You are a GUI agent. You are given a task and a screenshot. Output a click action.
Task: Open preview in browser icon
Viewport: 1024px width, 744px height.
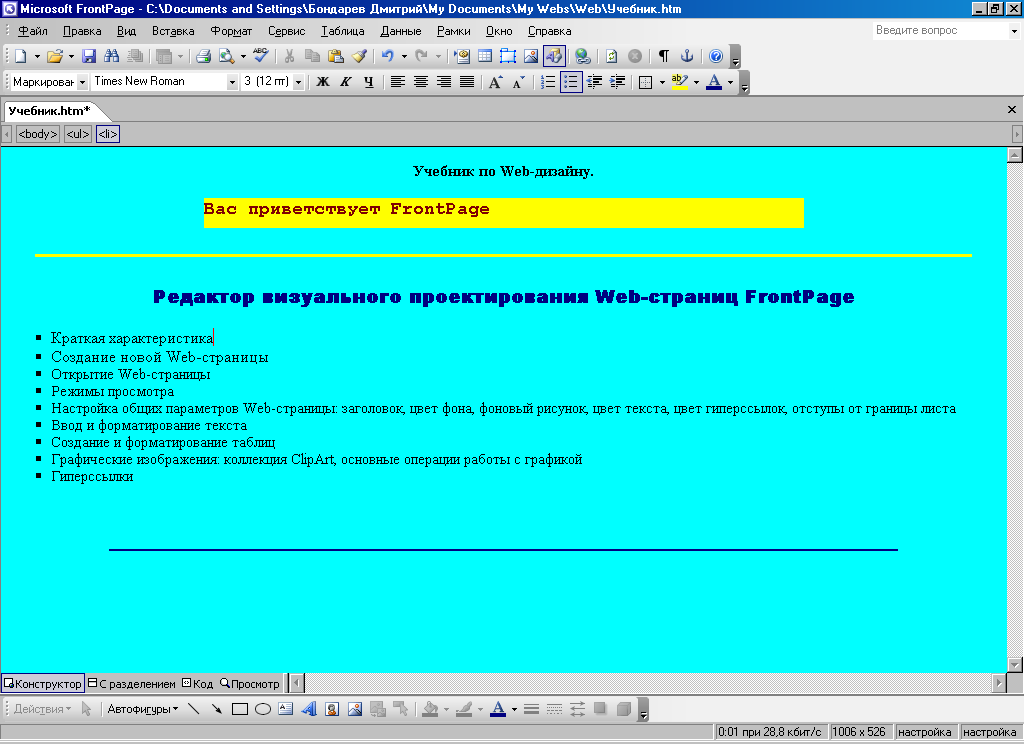[x=227, y=56]
